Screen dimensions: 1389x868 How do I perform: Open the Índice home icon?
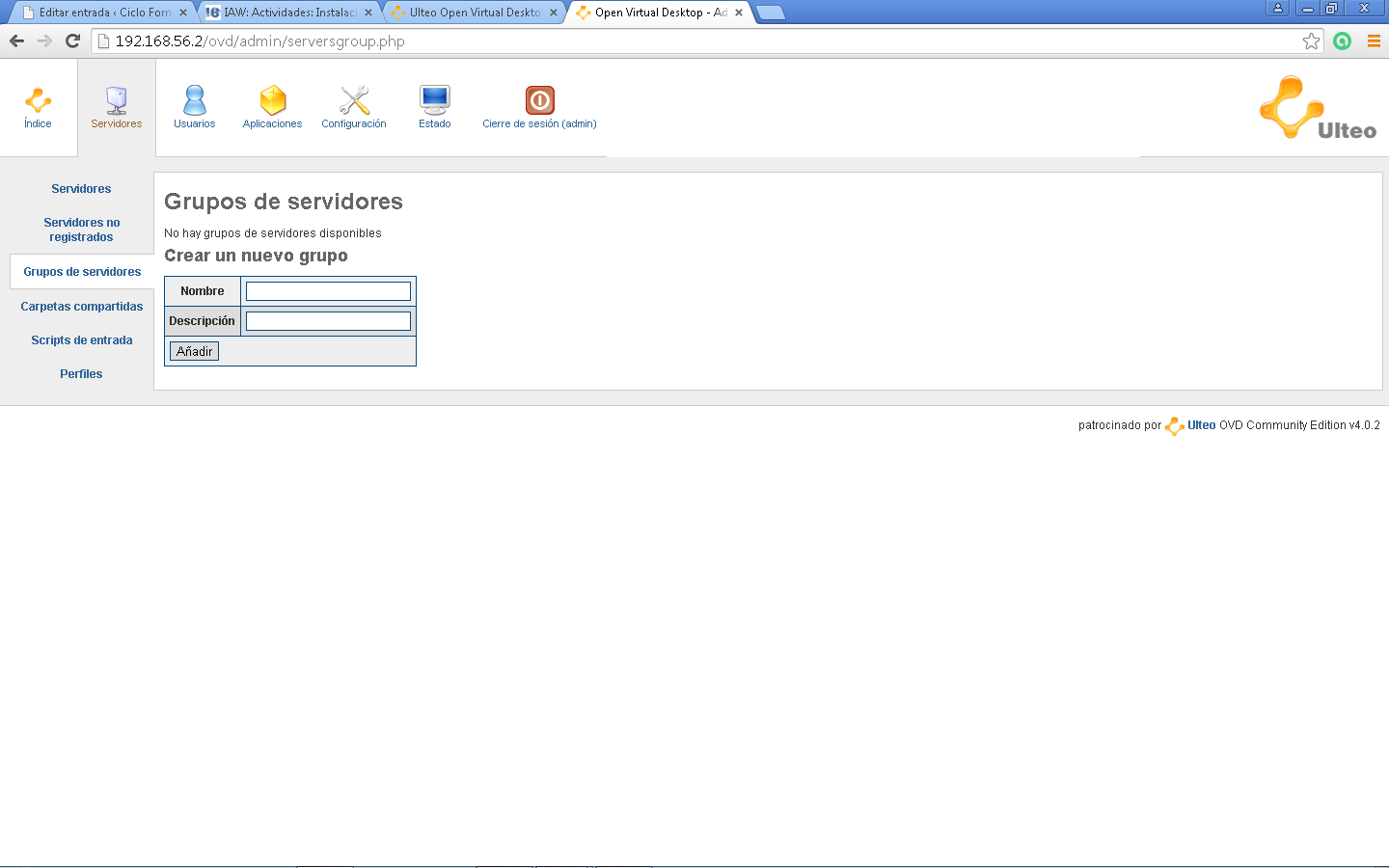click(x=38, y=100)
